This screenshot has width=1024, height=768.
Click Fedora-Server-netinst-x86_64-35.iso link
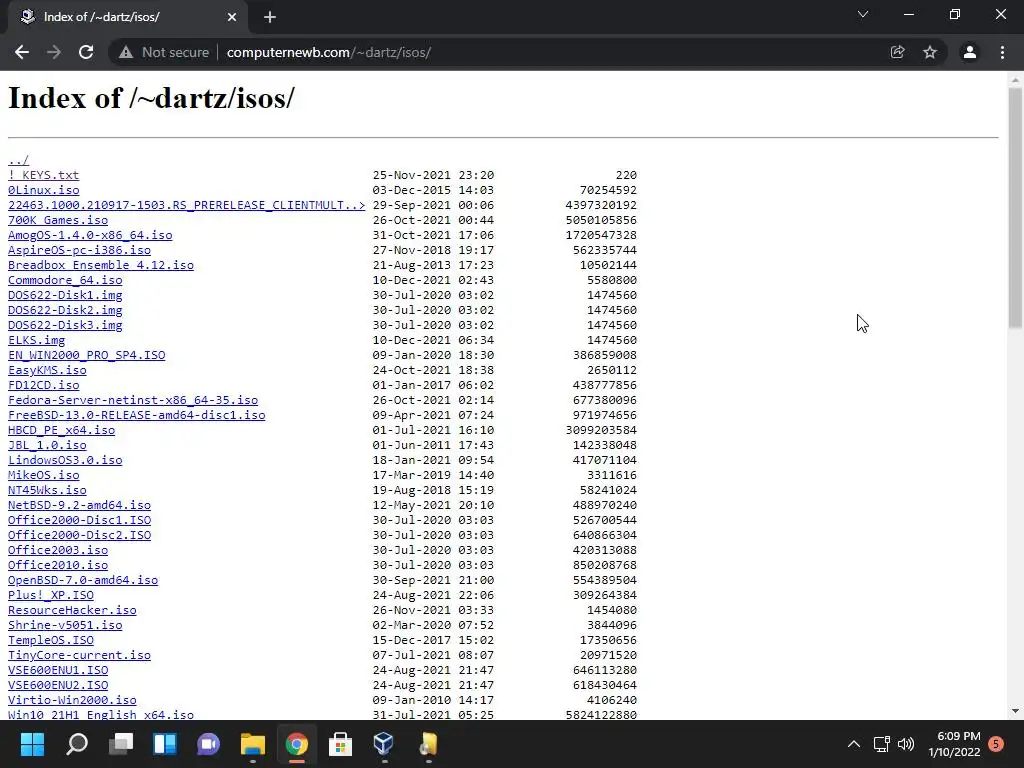[133, 400]
